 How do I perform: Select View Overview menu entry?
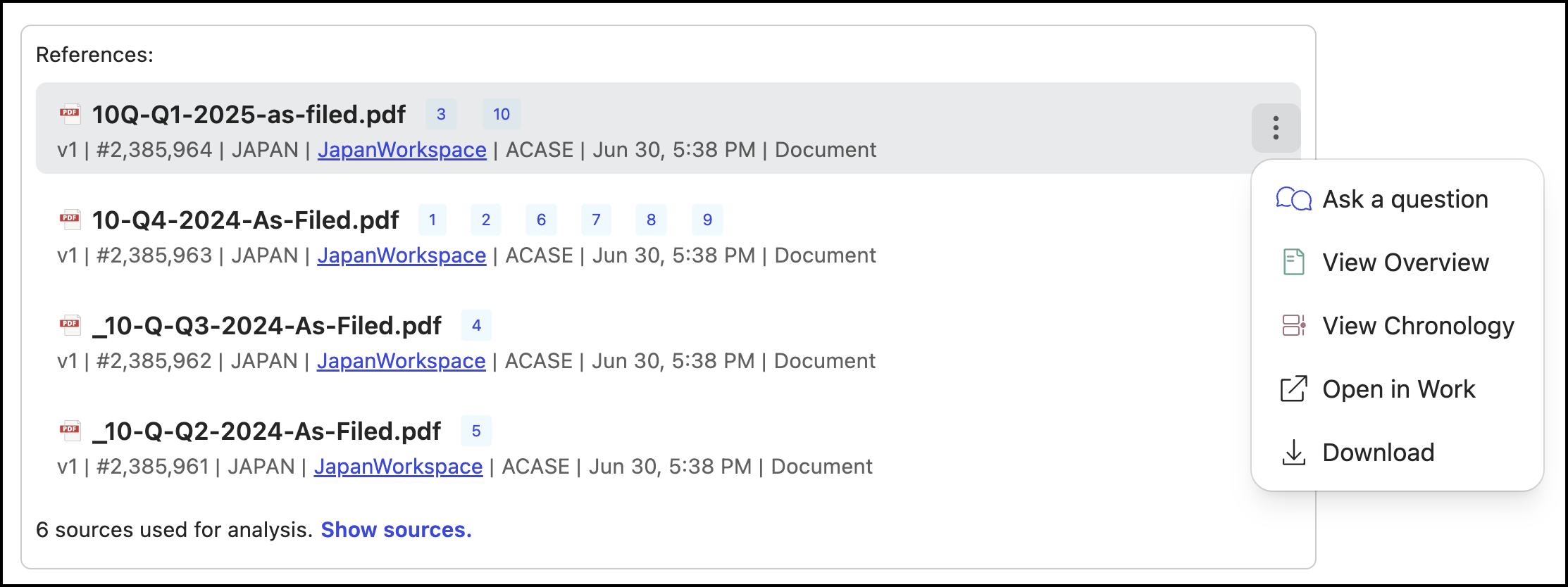click(1405, 263)
